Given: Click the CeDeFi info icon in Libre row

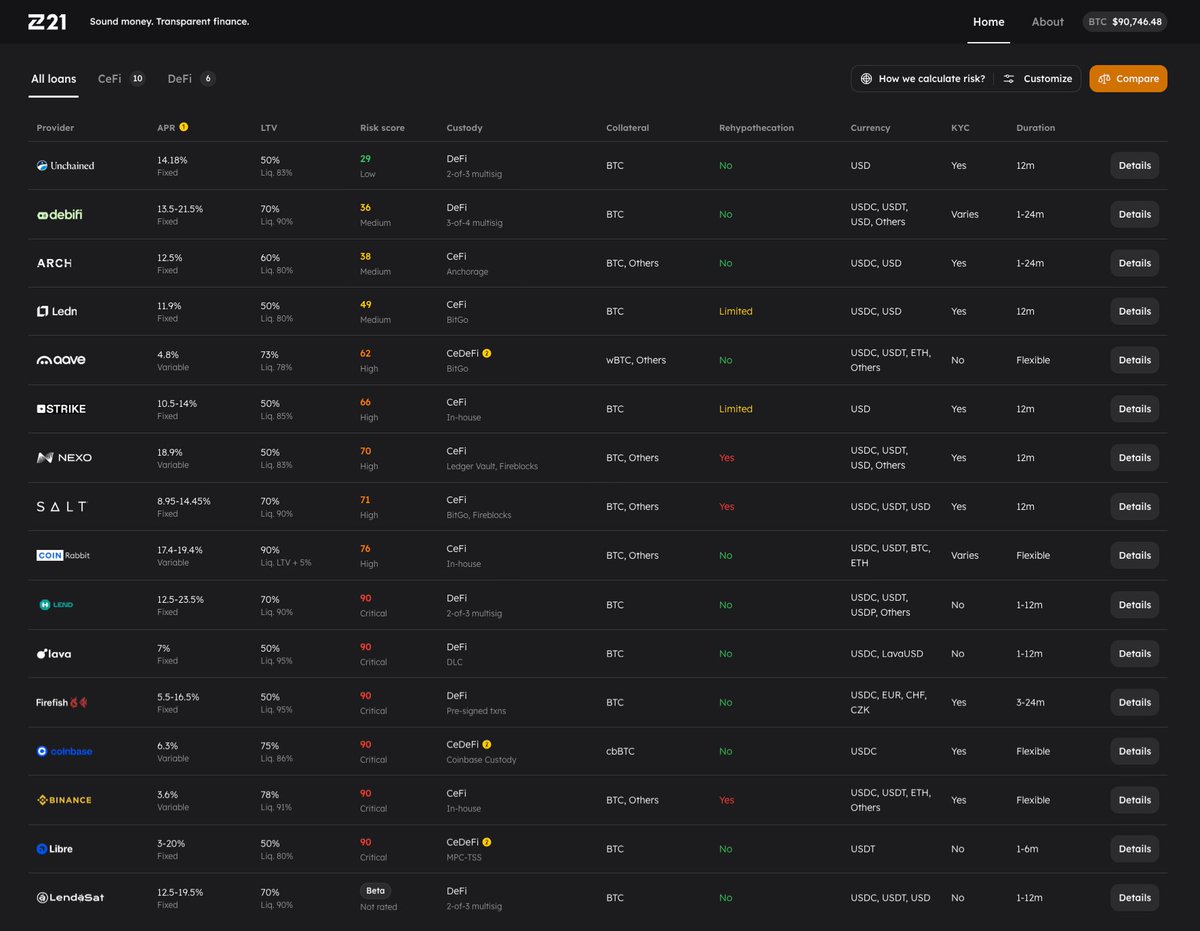Looking at the screenshot, I should 487,842.
